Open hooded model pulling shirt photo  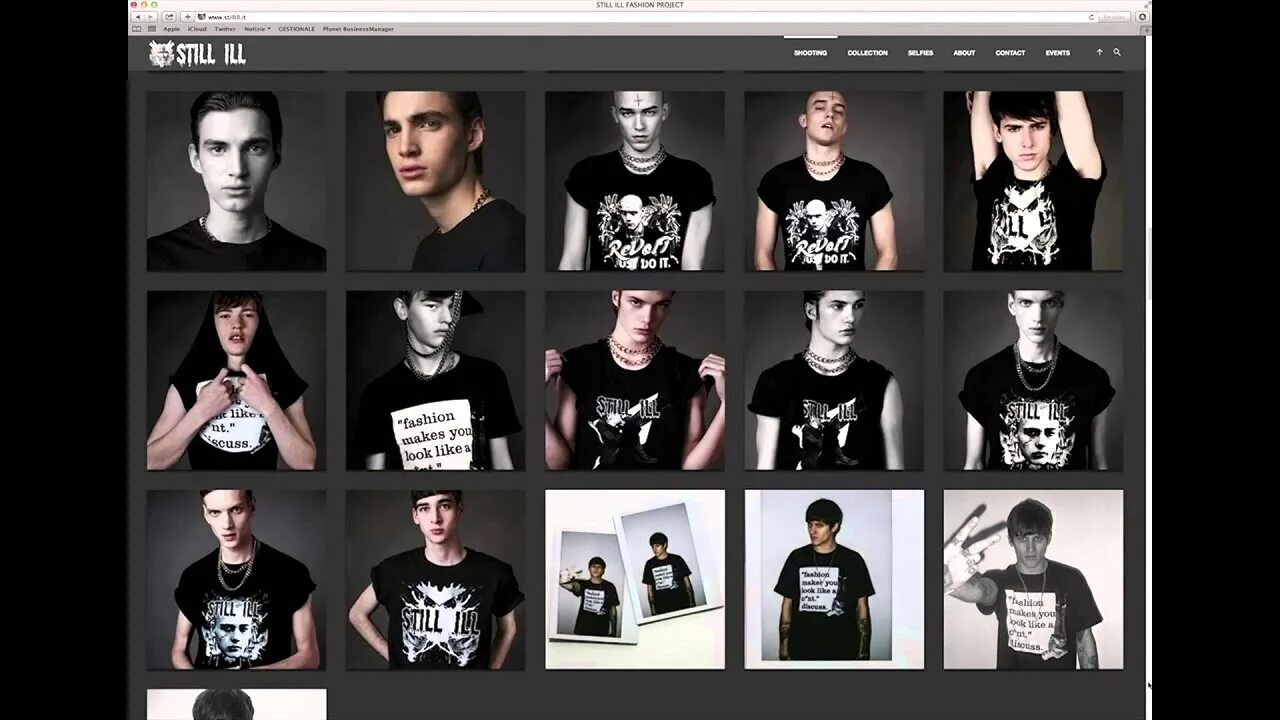point(236,380)
